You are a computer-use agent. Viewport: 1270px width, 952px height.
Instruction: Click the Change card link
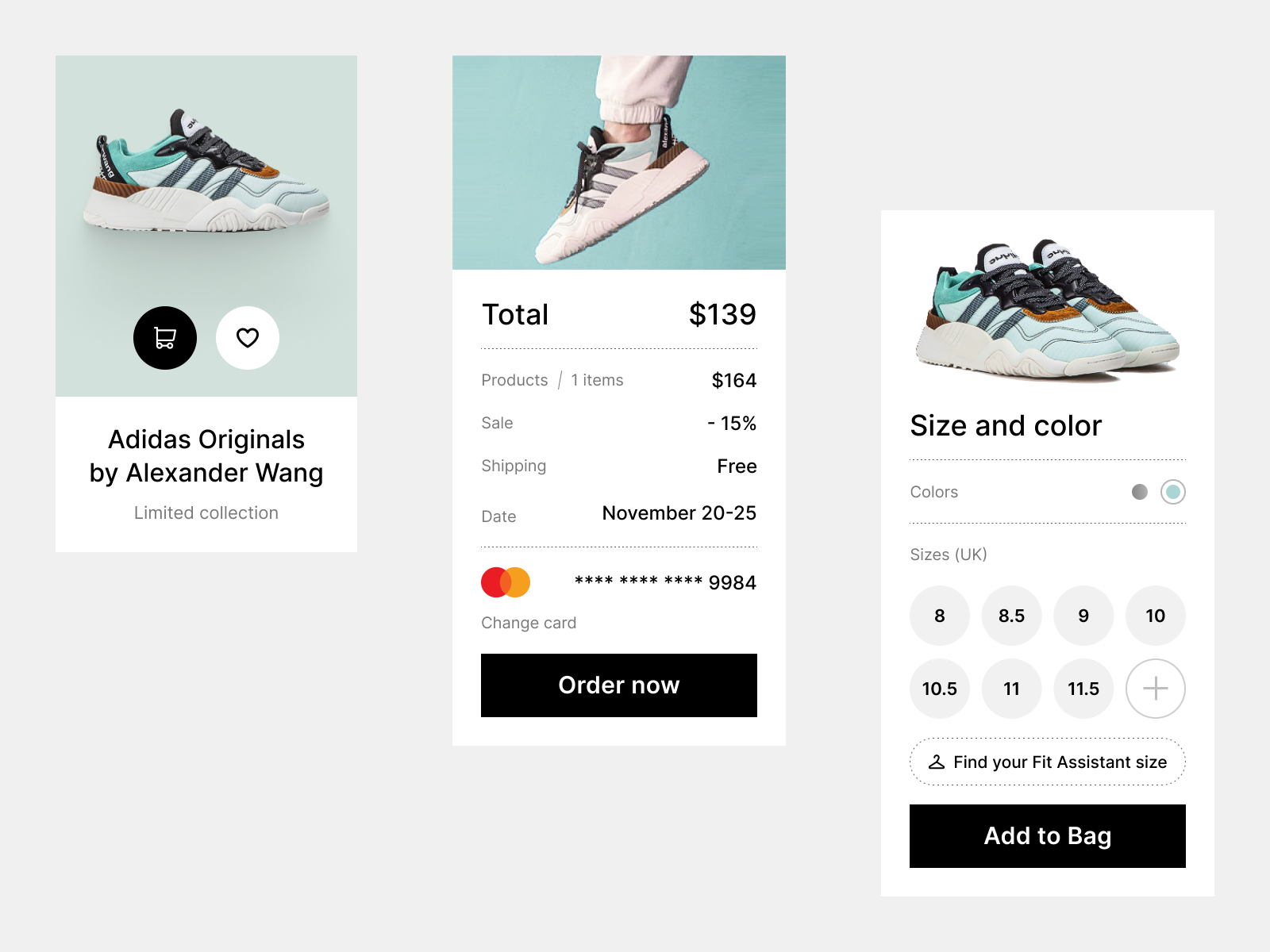[528, 623]
